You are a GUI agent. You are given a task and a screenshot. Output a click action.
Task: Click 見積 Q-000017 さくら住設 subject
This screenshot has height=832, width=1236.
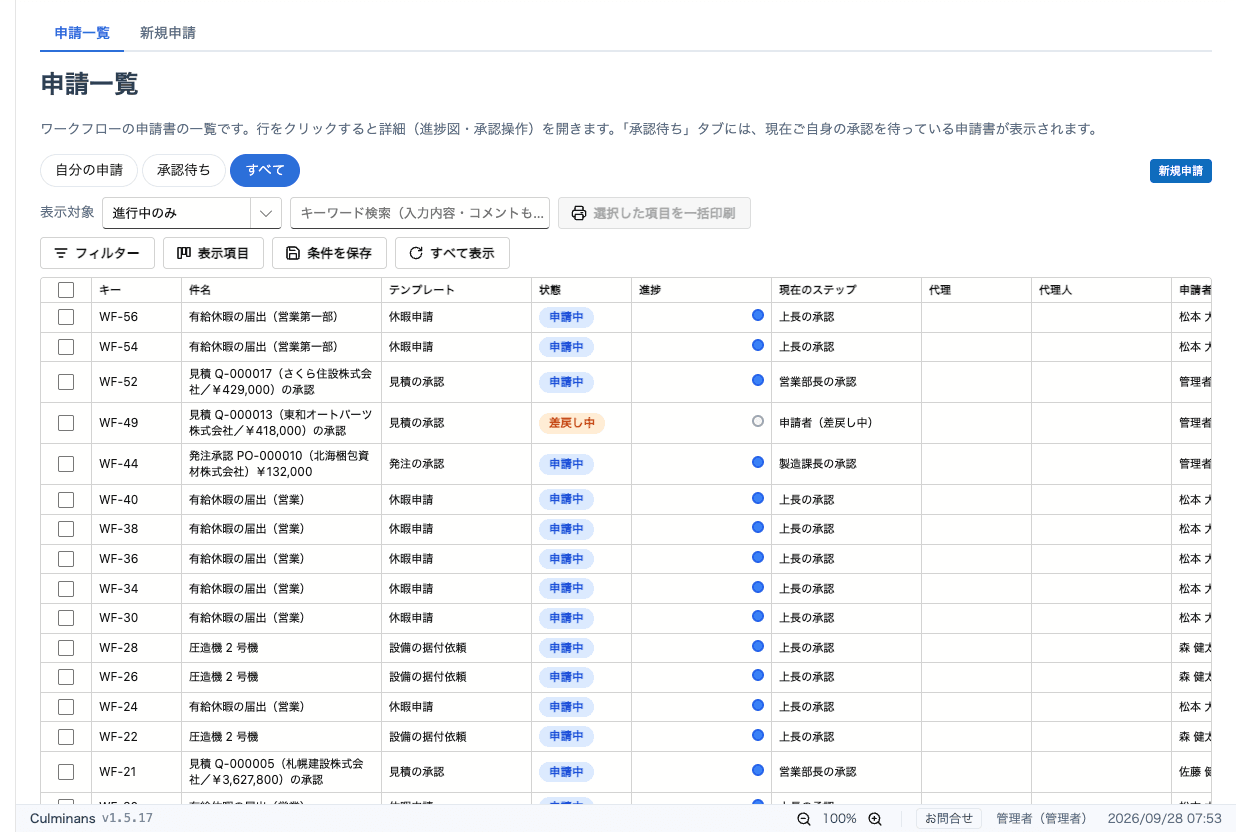click(x=280, y=382)
